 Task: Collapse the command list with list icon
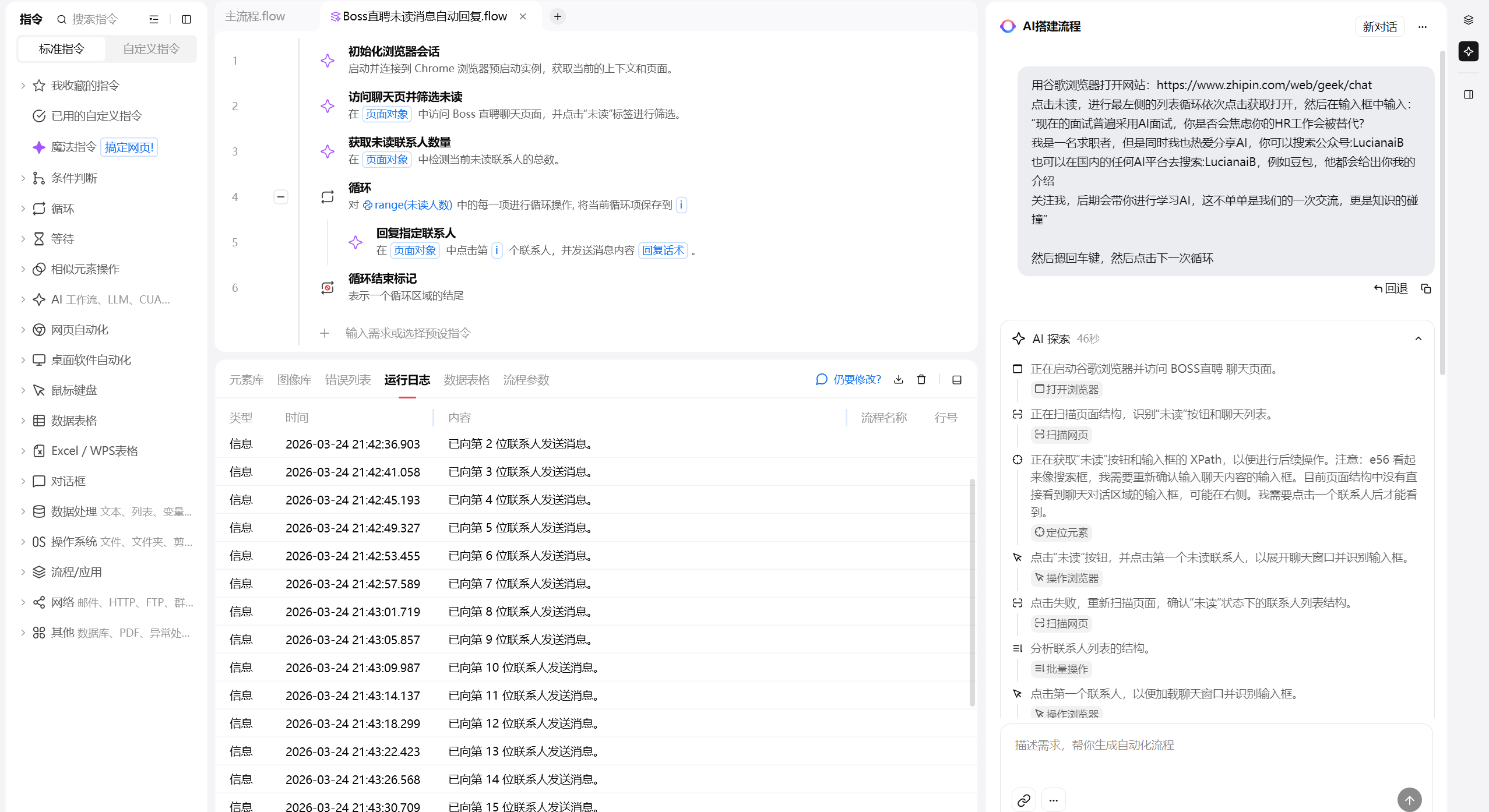tap(154, 19)
